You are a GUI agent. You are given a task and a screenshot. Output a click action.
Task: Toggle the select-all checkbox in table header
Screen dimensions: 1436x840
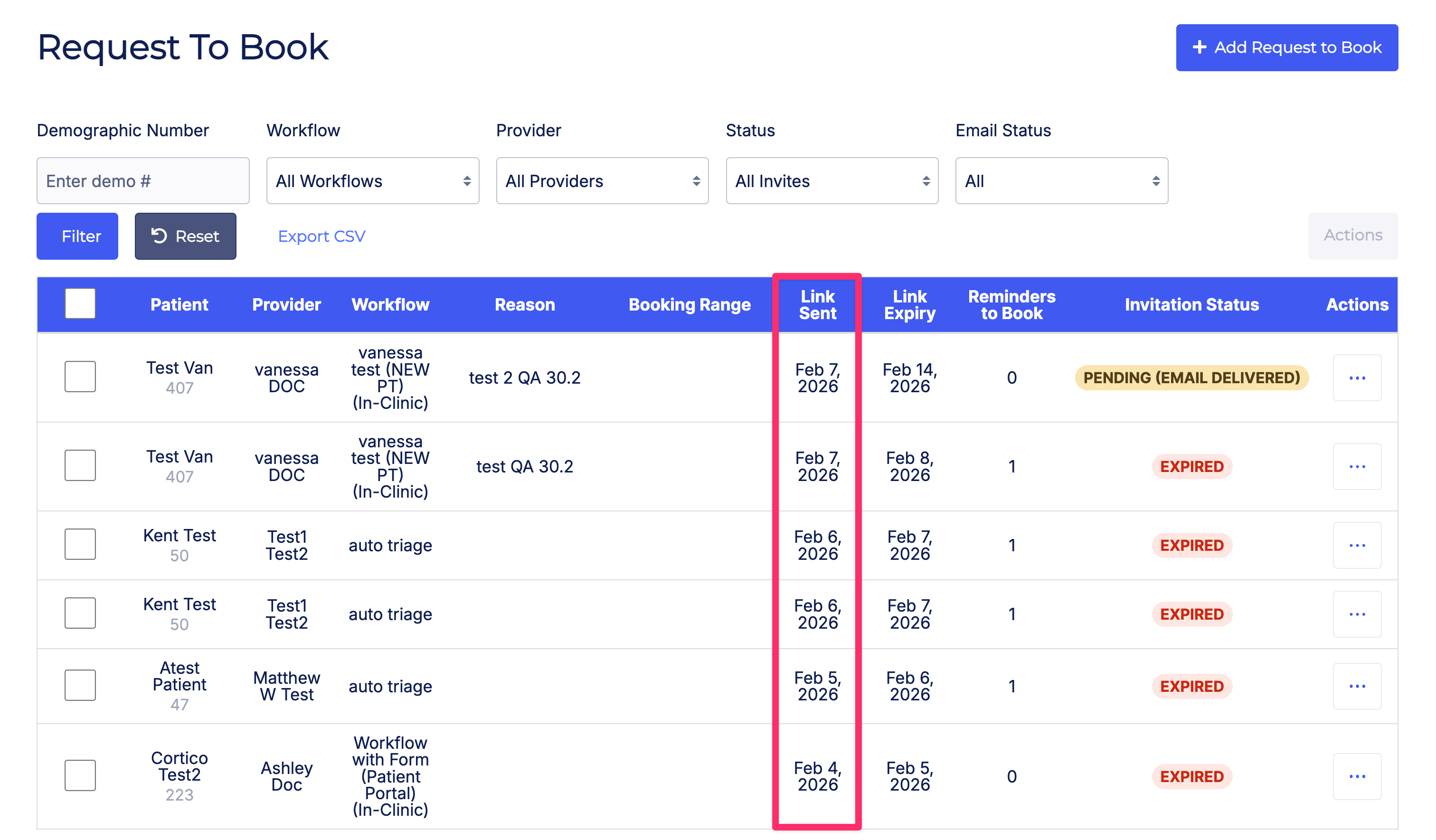click(80, 304)
